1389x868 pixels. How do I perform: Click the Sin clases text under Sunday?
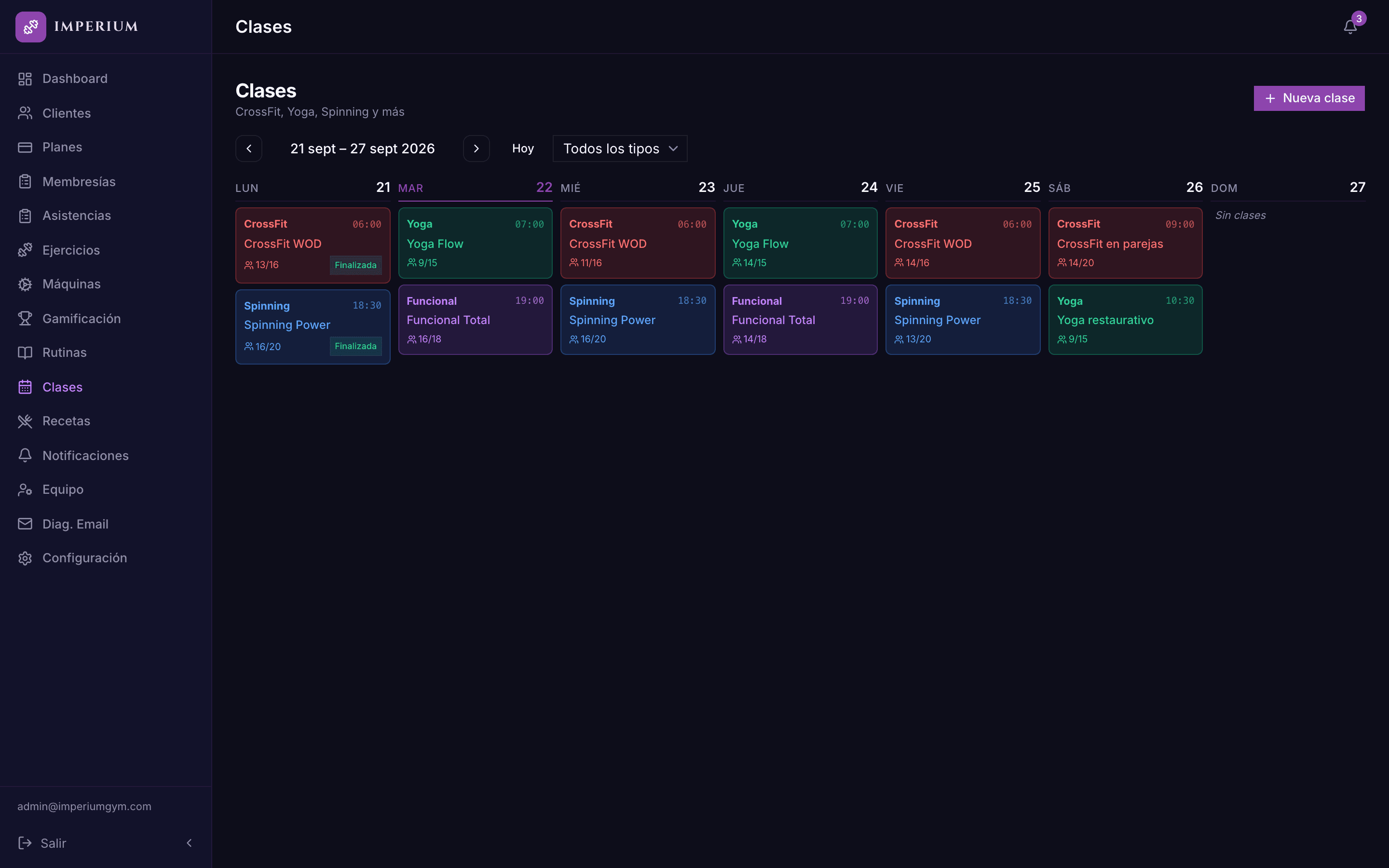tap(1240, 215)
